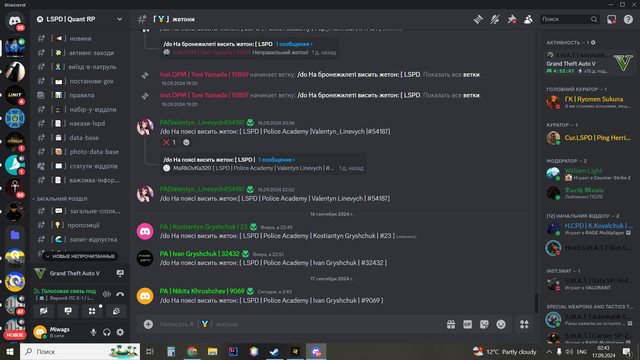This screenshot has width=640, height=360.
Task: Open Windows Start menu
Action: click(x=10, y=351)
